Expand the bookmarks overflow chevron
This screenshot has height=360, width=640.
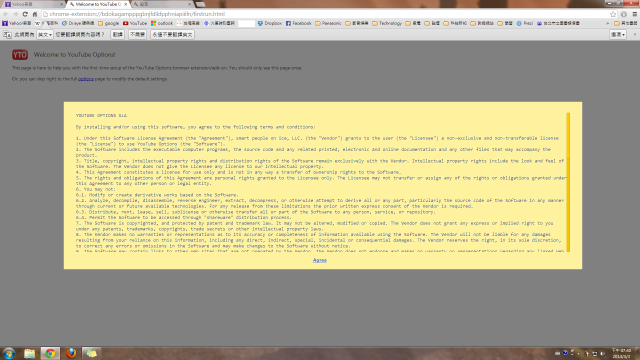tap(607, 23)
